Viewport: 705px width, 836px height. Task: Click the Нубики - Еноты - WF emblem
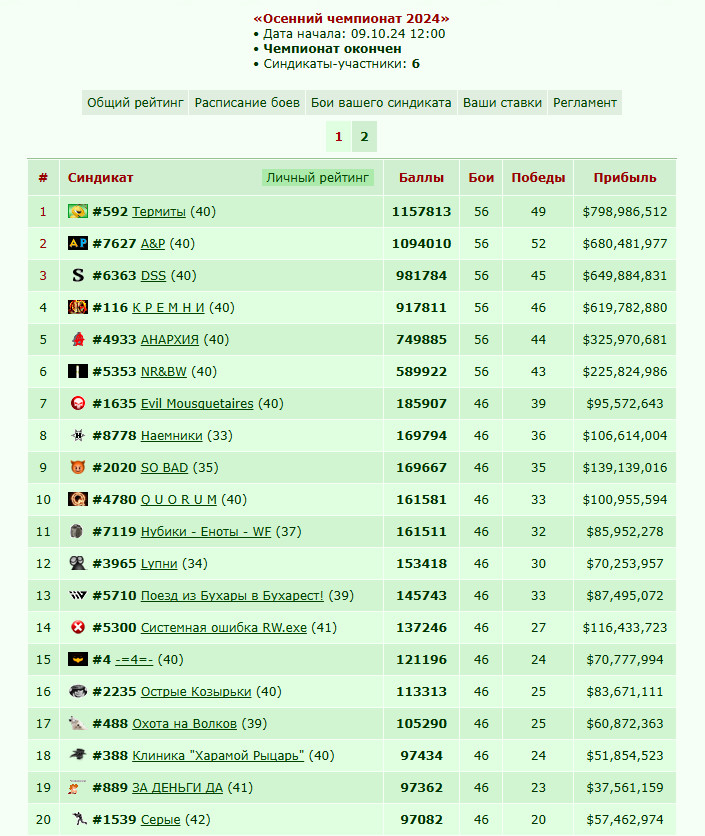pos(77,532)
